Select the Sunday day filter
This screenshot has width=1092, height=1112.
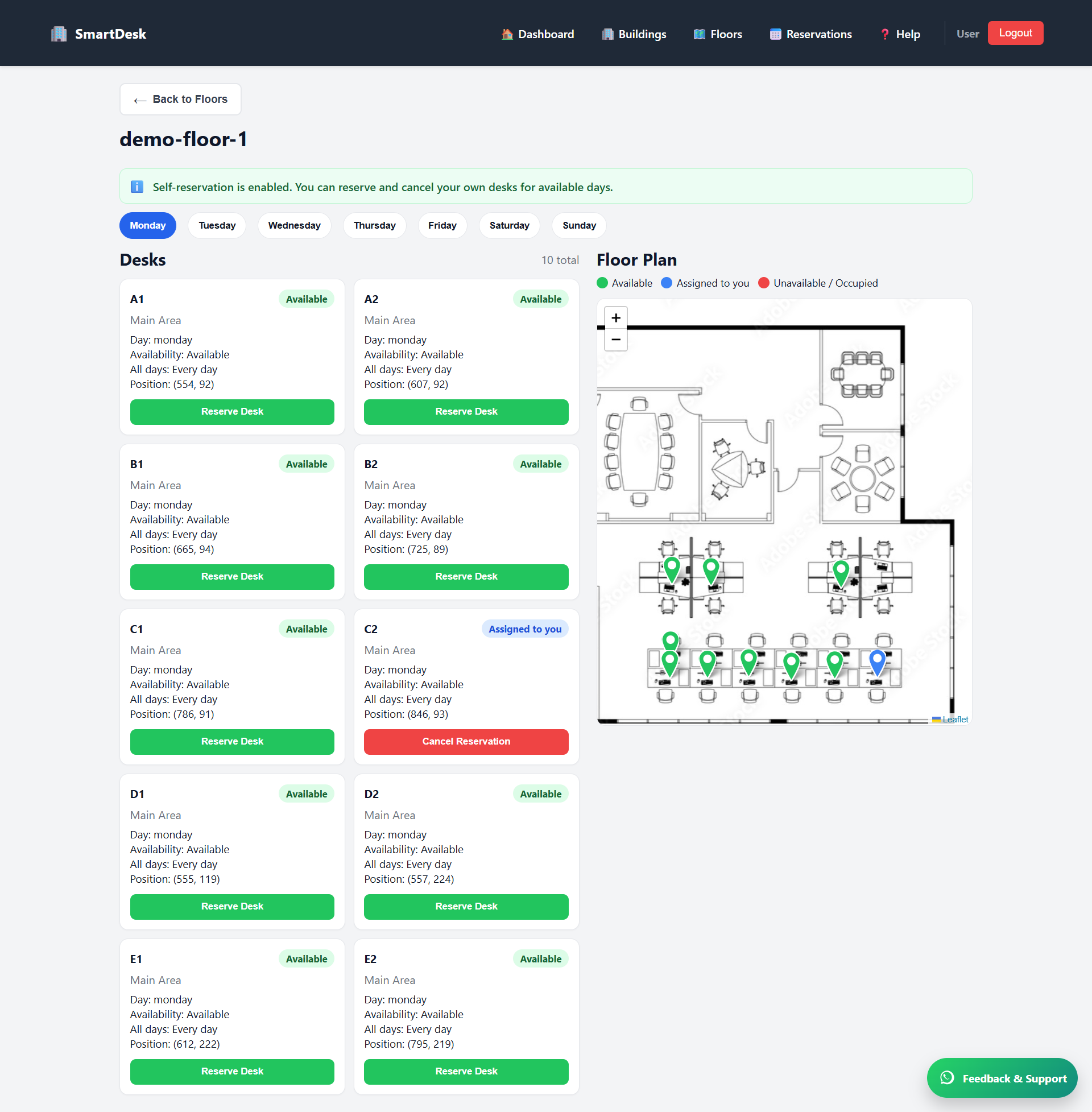578,225
